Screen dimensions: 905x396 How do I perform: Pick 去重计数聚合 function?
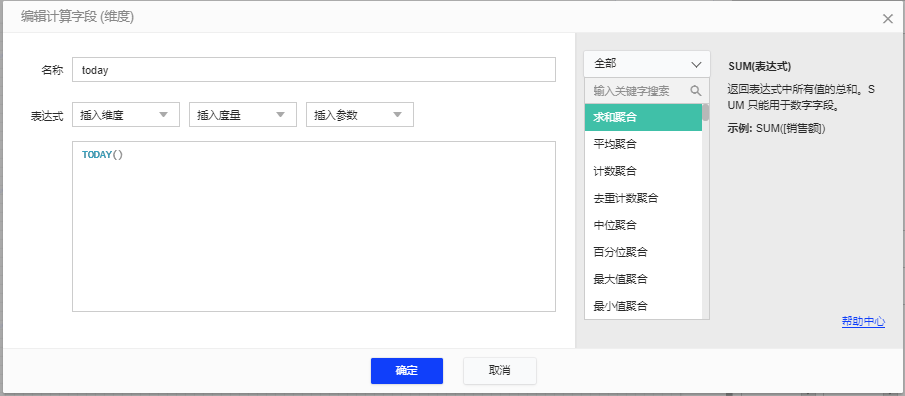(x=644, y=198)
